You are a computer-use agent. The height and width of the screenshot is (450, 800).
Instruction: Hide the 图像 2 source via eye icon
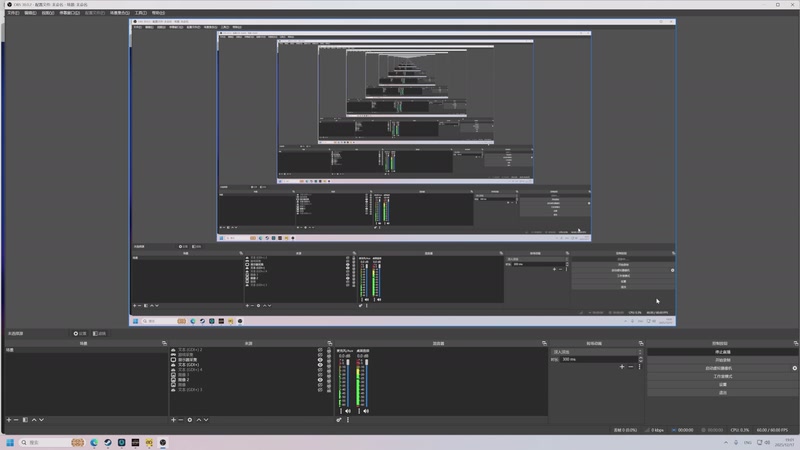320,380
